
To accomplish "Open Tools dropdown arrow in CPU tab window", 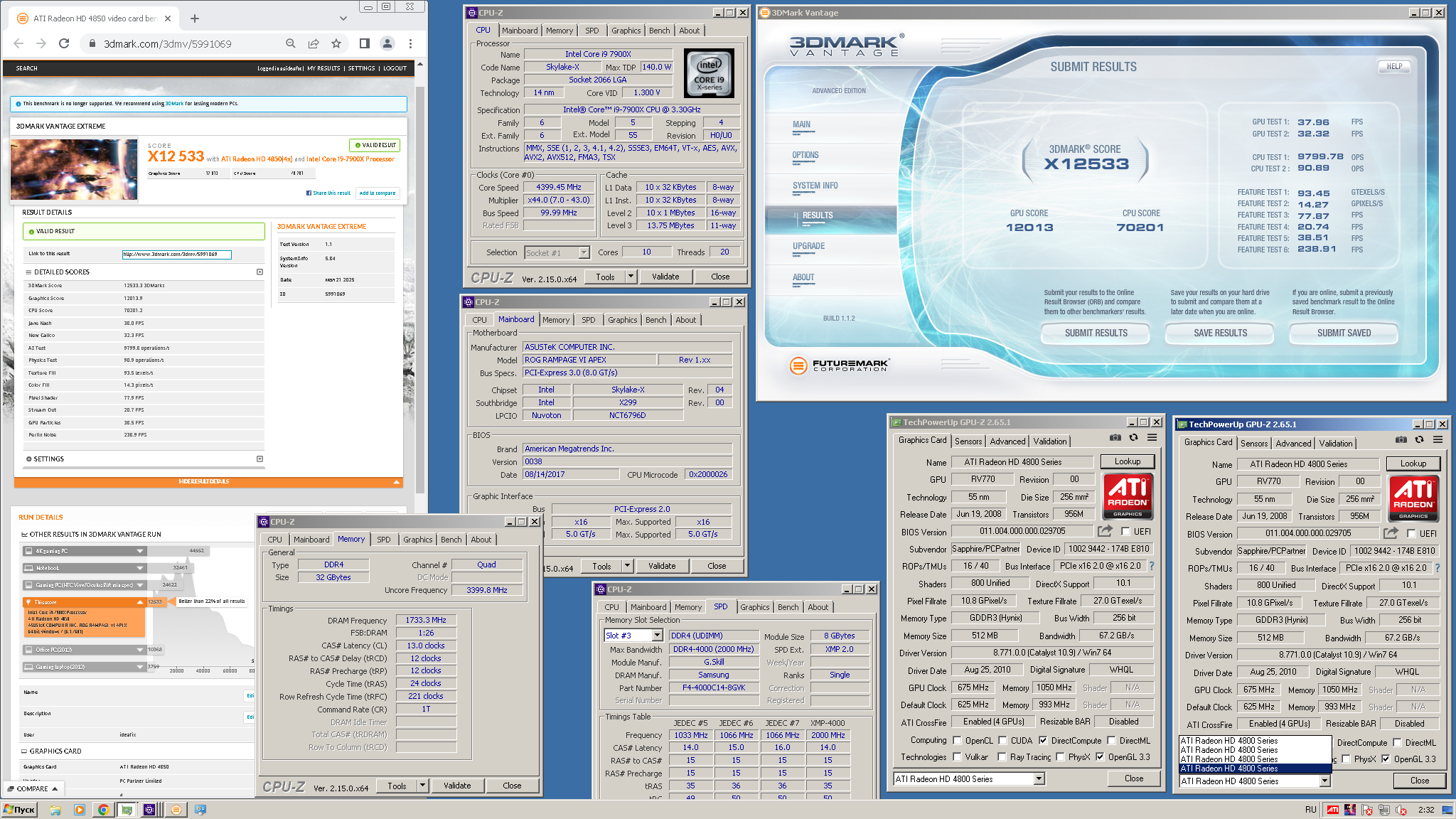I will click(x=631, y=277).
